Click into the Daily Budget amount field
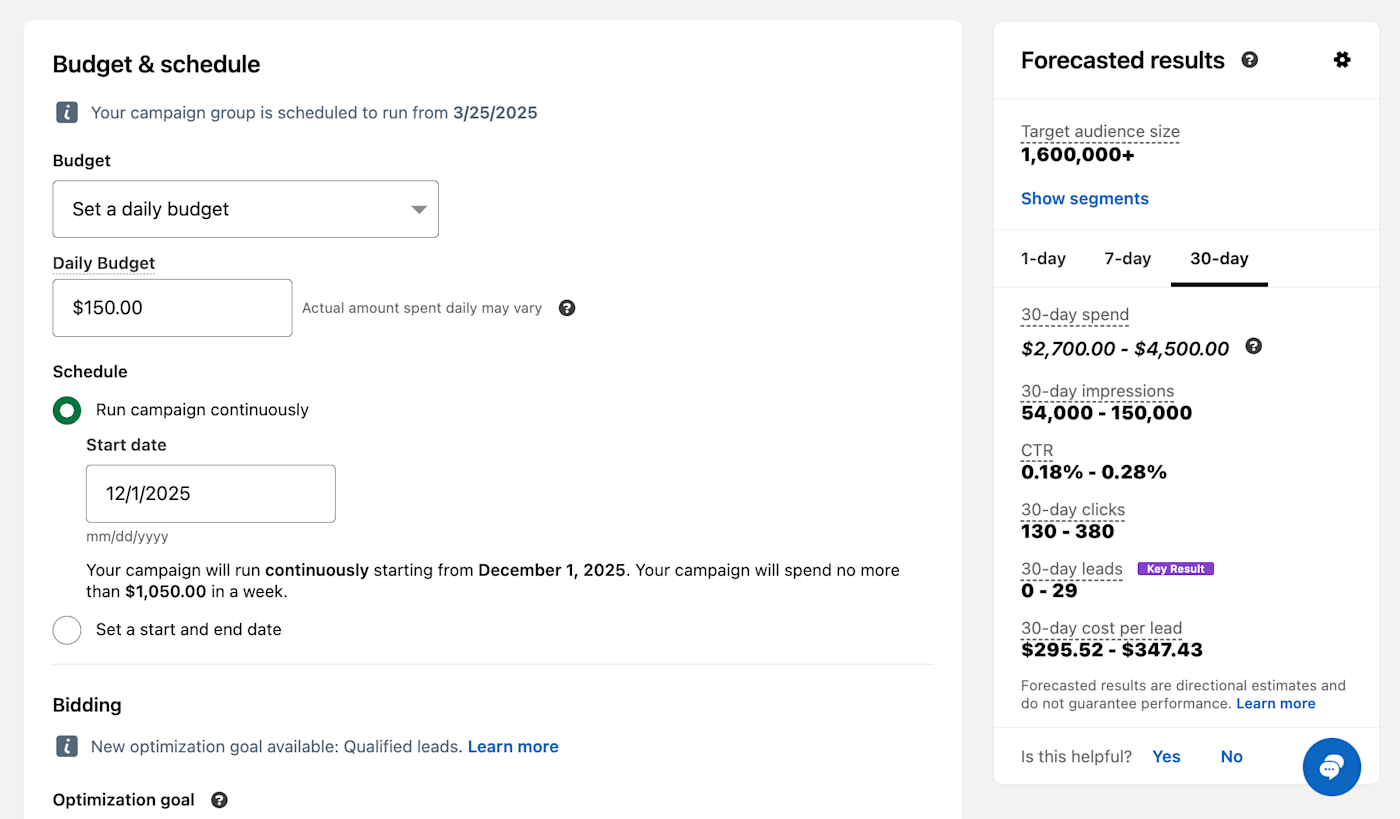The image size is (1400, 819). tap(172, 308)
